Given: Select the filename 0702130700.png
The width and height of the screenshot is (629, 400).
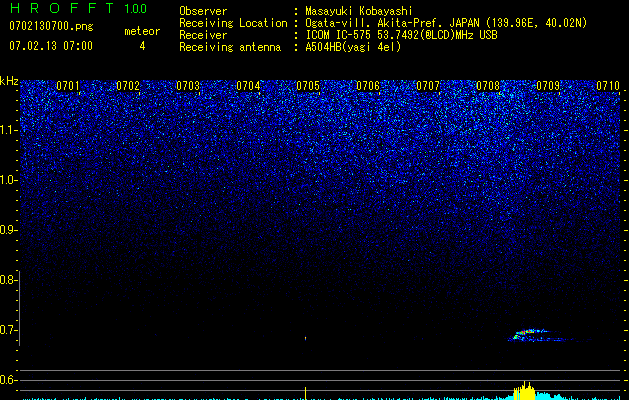Looking at the screenshot, I should click(51, 26).
